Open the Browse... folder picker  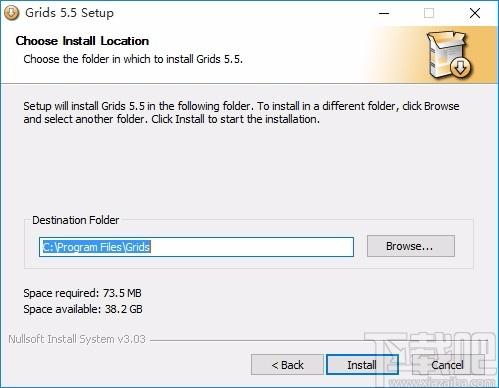411,246
